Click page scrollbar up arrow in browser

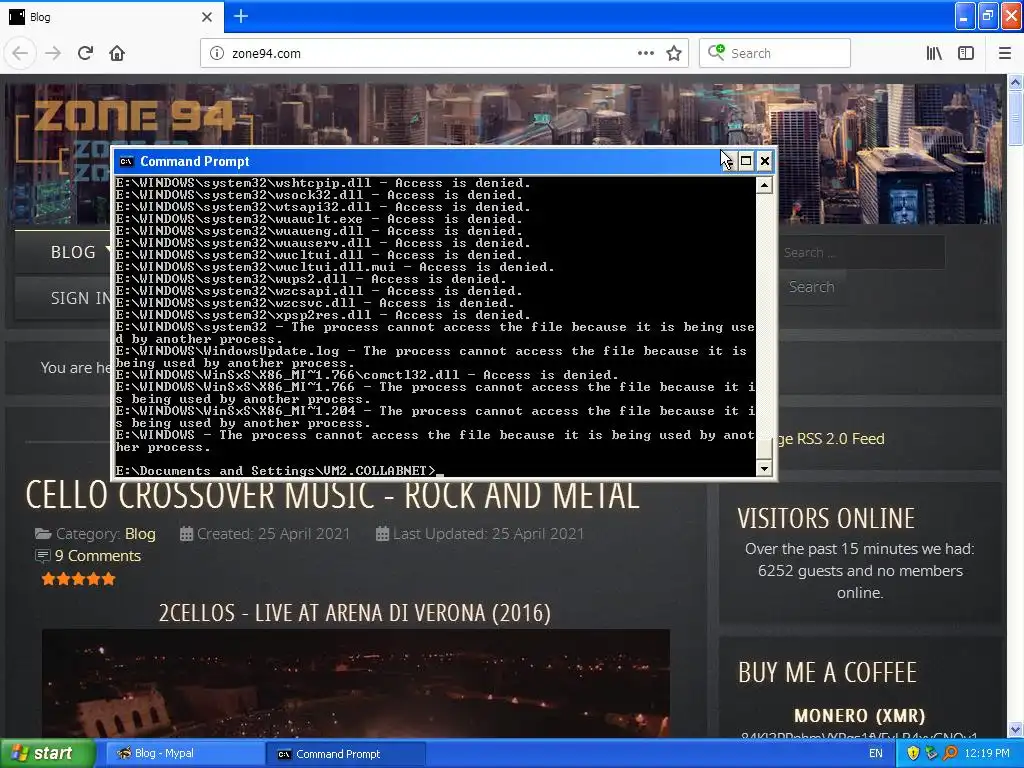[1016, 82]
